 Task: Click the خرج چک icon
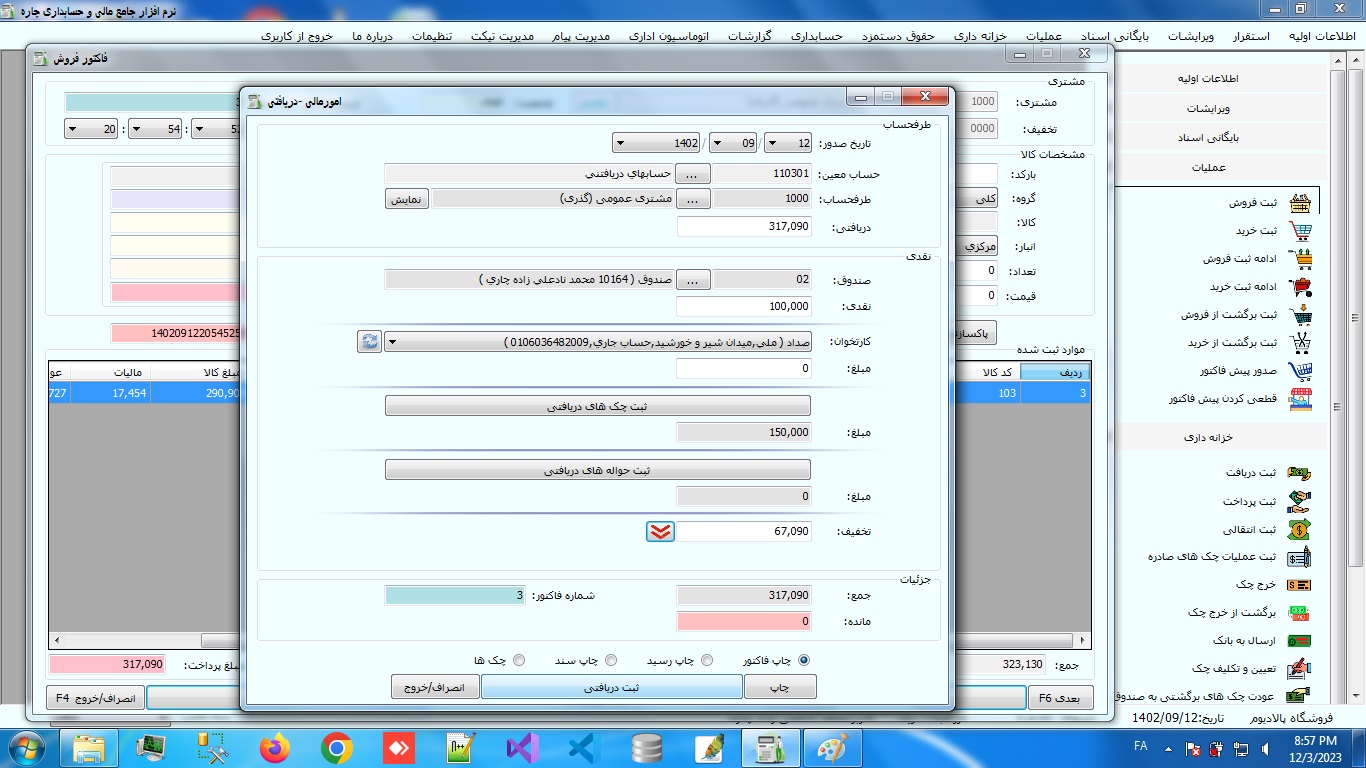click(x=1299, y=585)
